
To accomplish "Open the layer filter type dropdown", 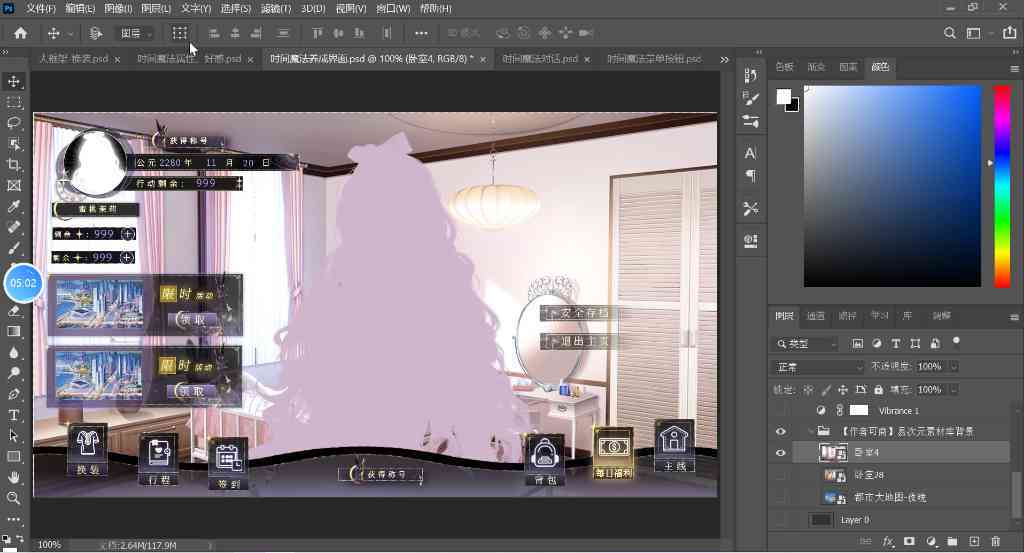I will [x=807, y=343].
